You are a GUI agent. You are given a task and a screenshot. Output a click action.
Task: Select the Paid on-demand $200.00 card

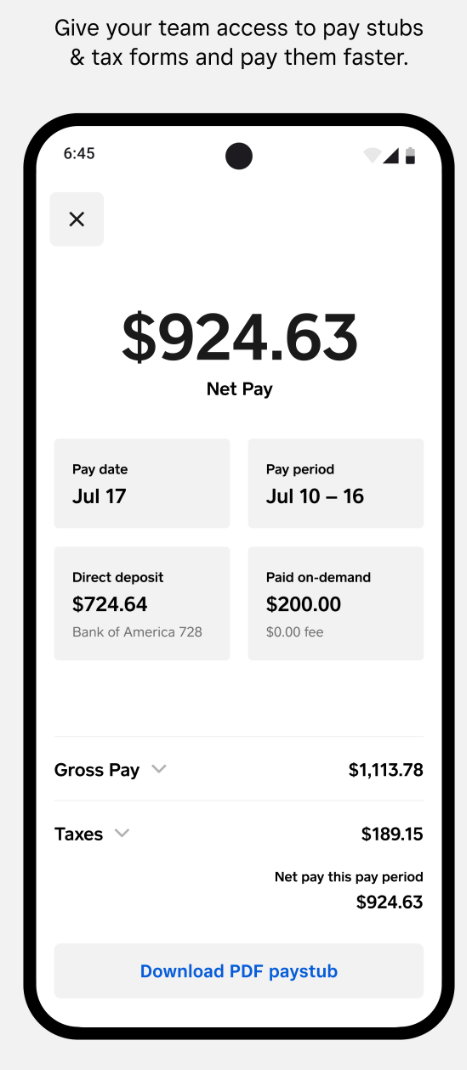[x=336, y=603]
